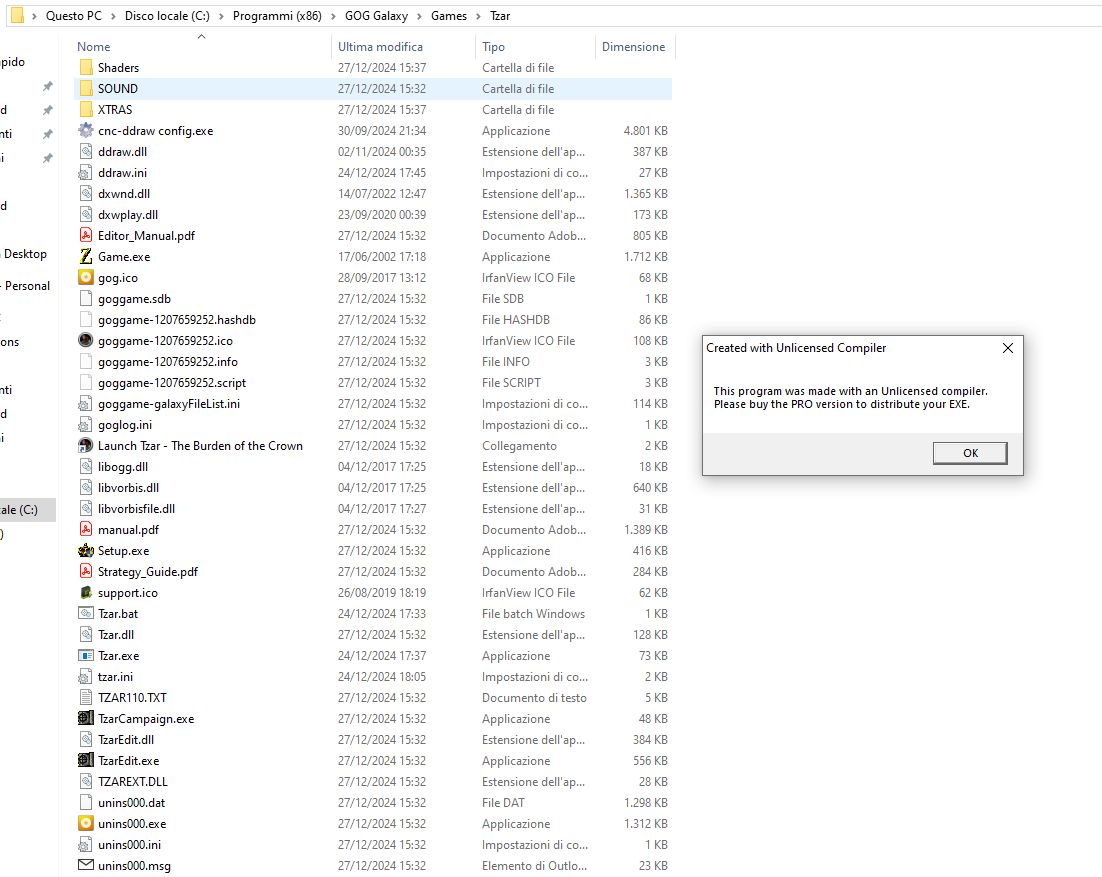Select the goggame-galaxyFileList.ini file

tap(169, 404)
